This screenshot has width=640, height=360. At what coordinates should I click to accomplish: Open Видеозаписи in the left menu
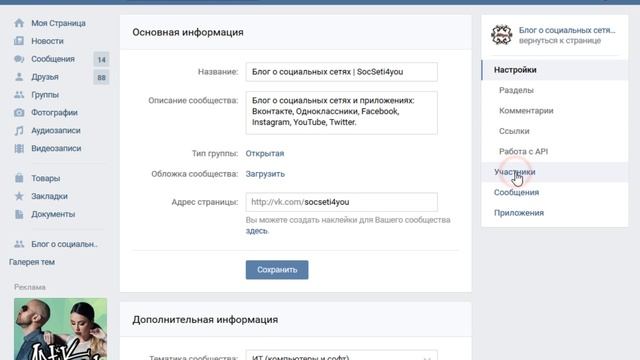tap(56, 149)
